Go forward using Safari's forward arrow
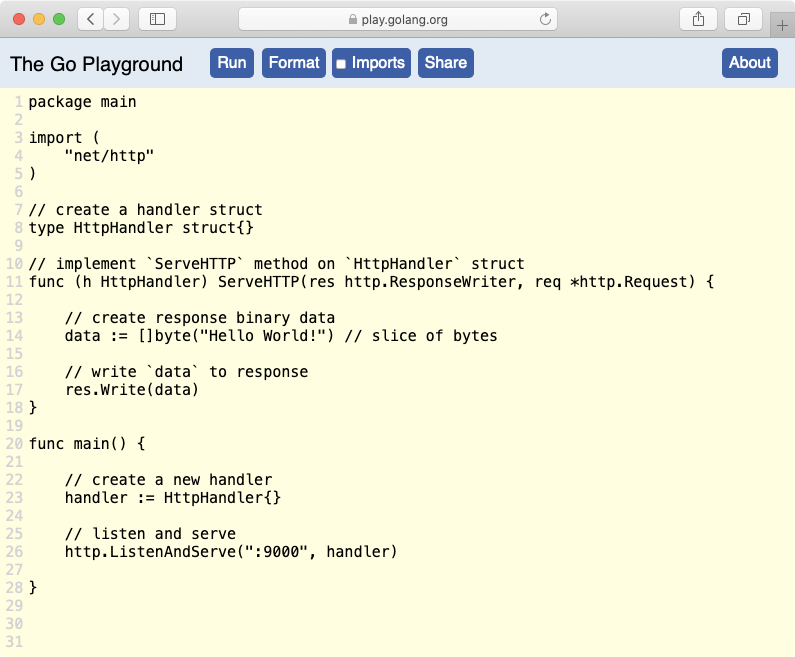Viewport: 795px width, 657px height. coord(117,19)
